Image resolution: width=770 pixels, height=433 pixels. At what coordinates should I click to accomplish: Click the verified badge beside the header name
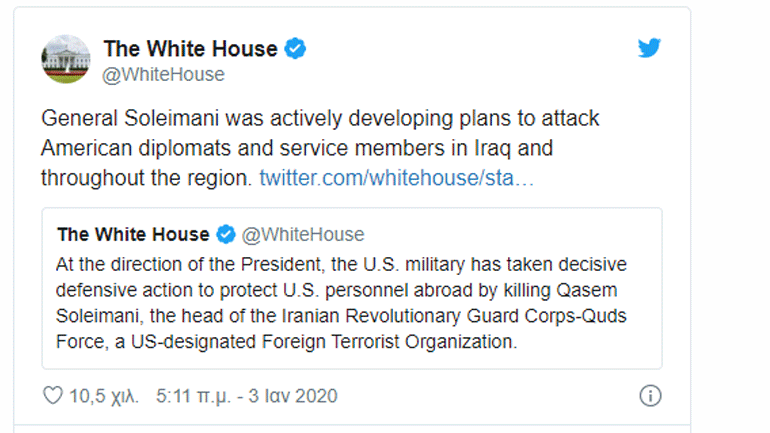point(297,48)
